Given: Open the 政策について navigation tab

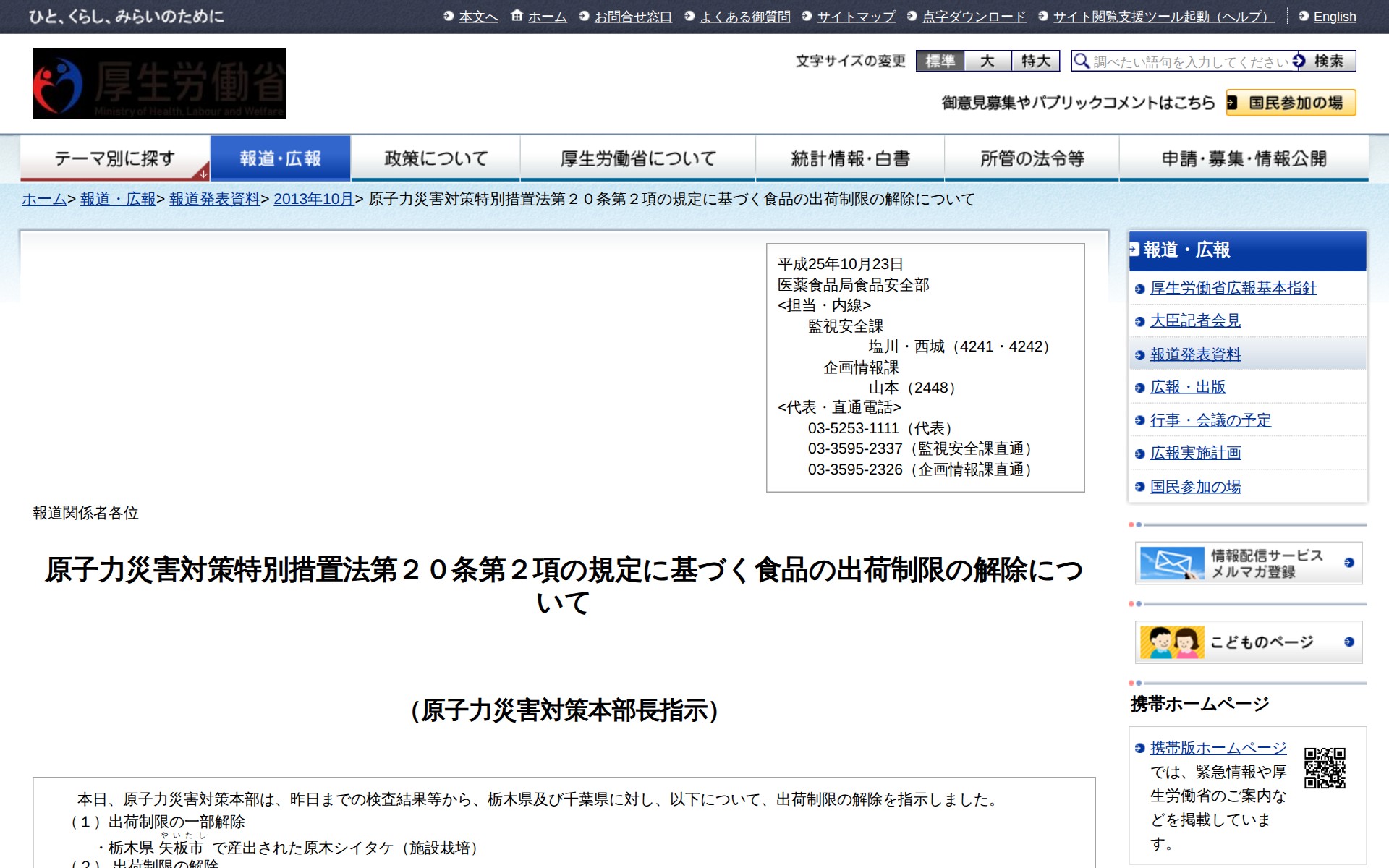Looking at the screenshot, I should (436, 158).
